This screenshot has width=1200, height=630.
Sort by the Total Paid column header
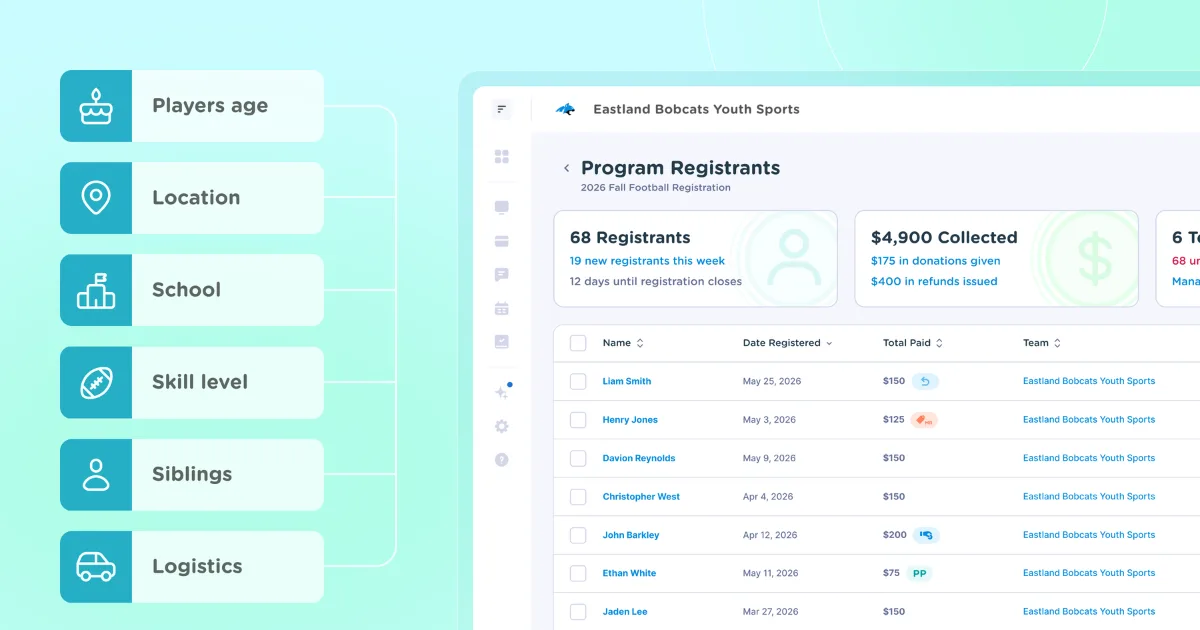(913, 343)
